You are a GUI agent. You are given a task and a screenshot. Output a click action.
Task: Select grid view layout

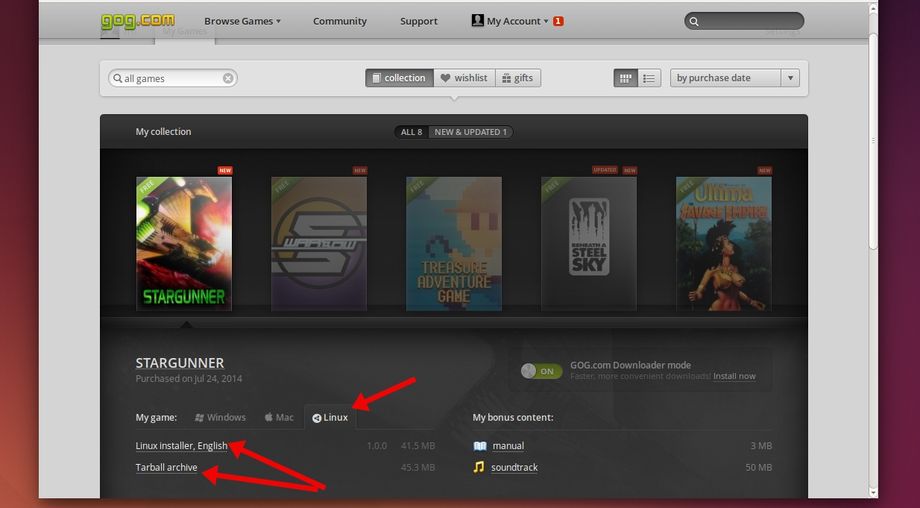[625, 78]
